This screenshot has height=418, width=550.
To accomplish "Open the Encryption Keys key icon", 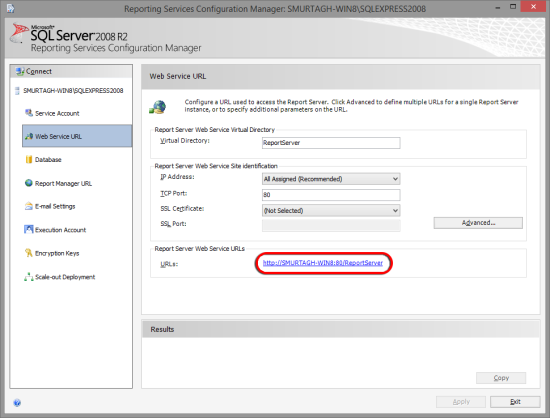I will (x=29, y=252).
